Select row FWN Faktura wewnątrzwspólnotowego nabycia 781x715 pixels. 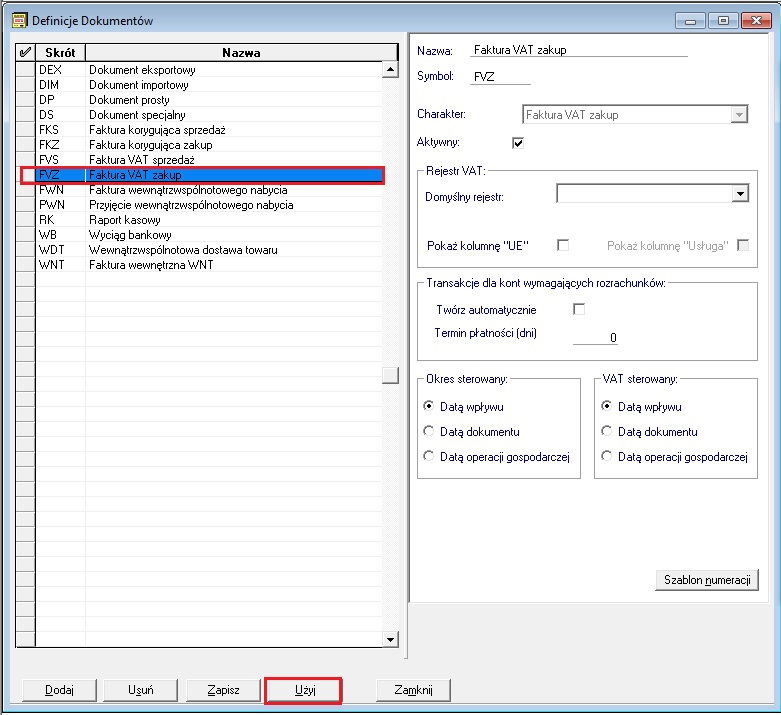pyautogui.click(x=209, y=190)
